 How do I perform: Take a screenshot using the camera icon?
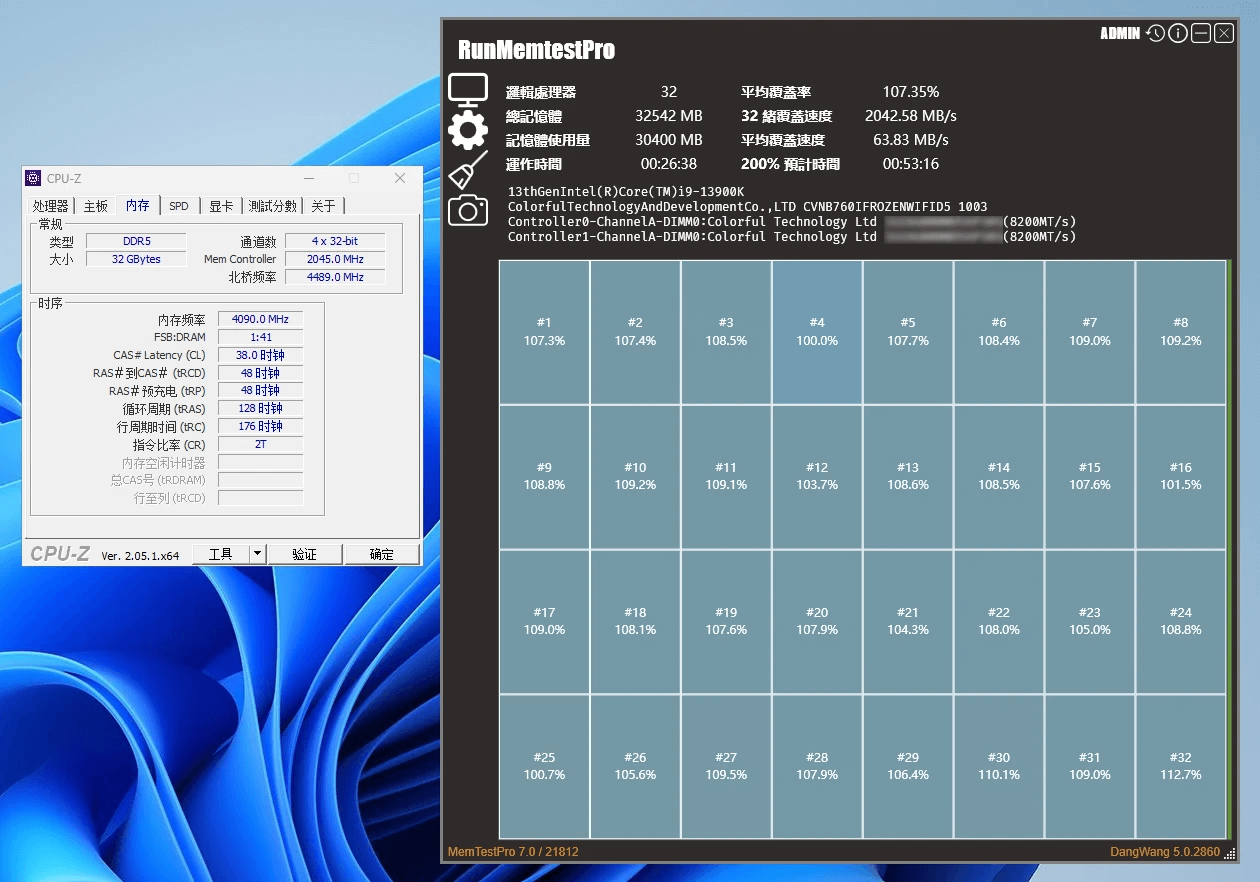coord(468,208)
